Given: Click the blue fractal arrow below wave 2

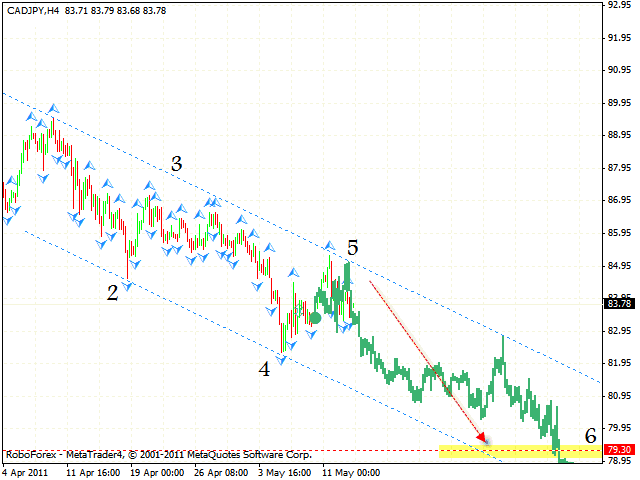Looking at the screenshot, I should [127, 283].
